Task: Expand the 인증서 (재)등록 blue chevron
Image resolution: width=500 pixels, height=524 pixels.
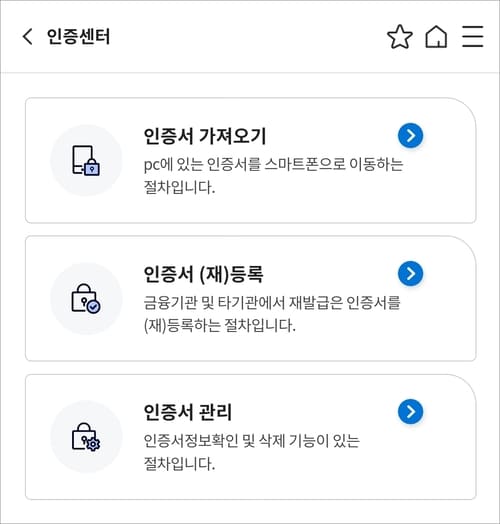Action: click(x=410, y=274)
